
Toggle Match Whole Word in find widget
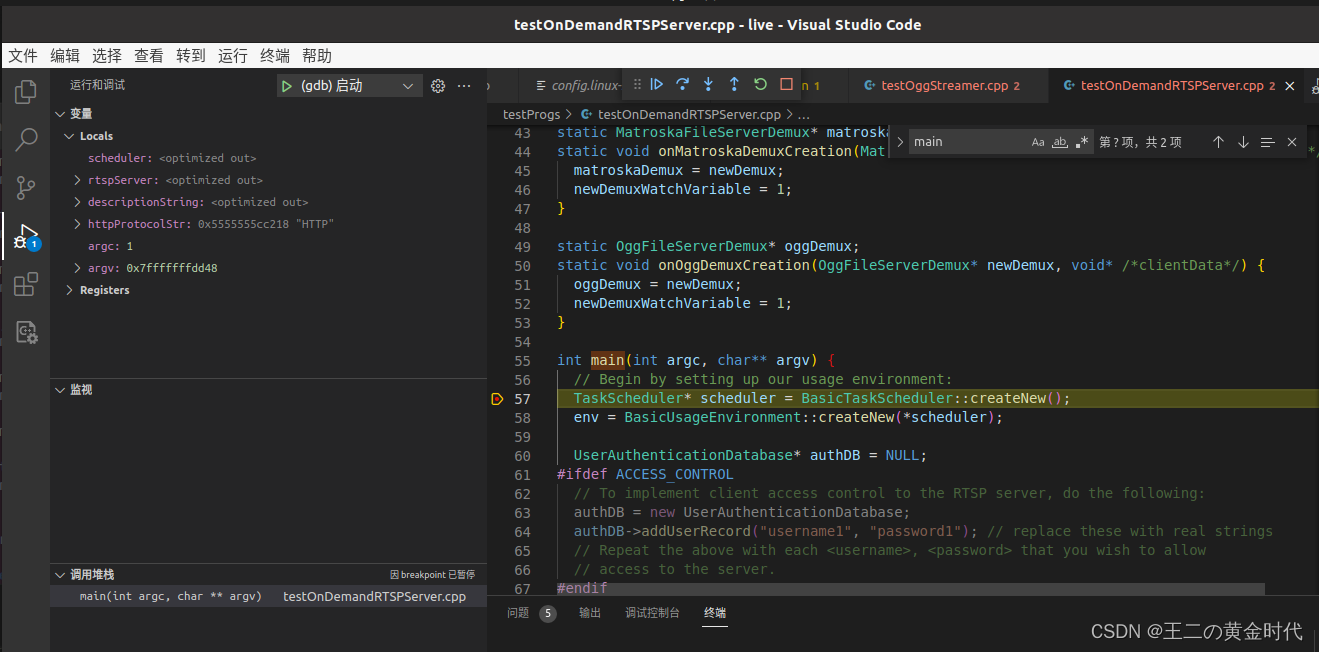point(1060,142)
